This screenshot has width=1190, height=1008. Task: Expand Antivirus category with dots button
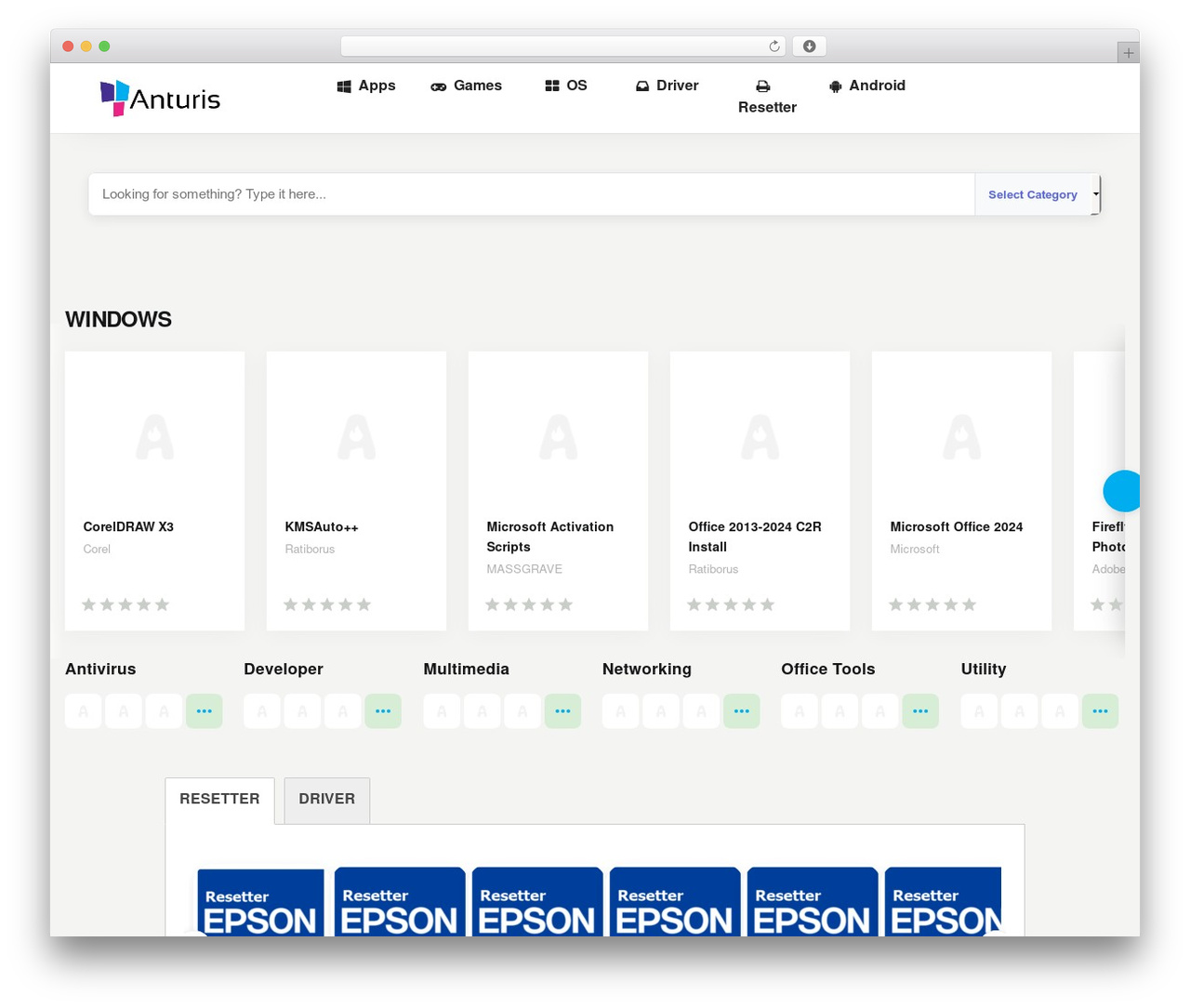click(x=205, y=711)
